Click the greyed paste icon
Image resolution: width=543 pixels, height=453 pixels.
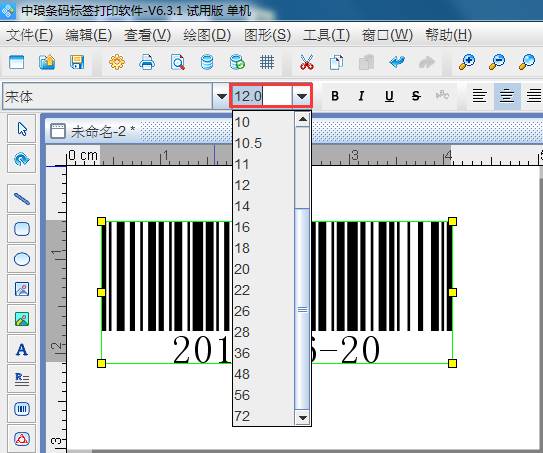click(x=366, y=63)
